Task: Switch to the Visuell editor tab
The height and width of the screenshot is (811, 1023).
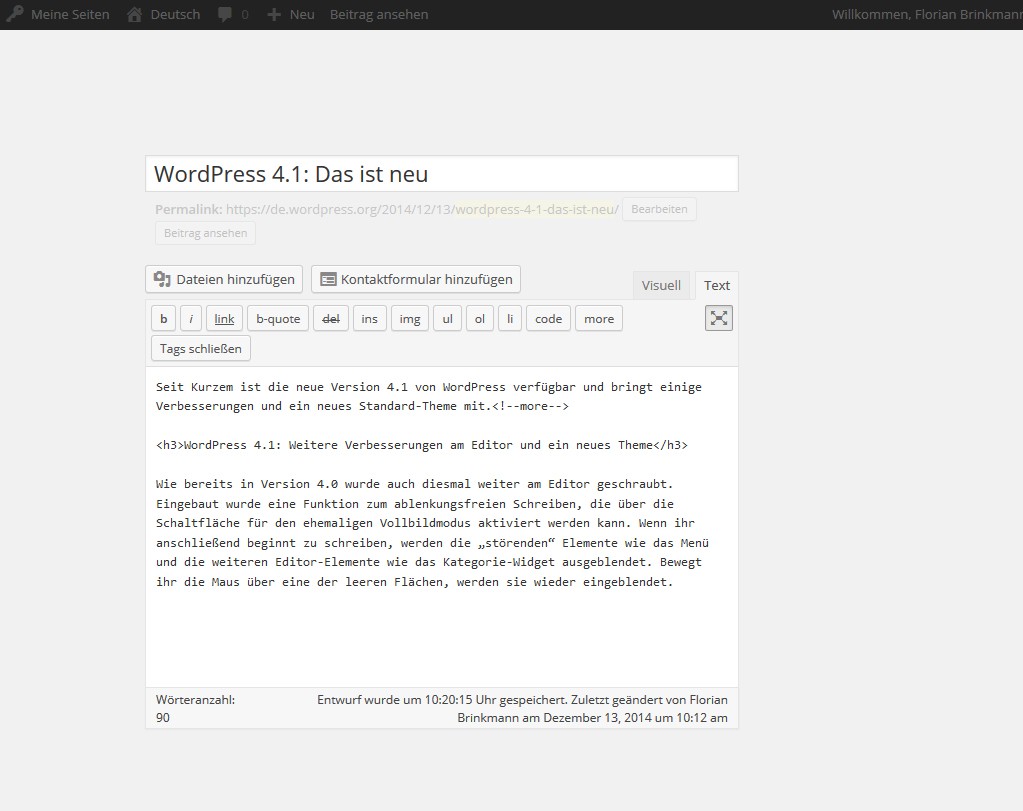Action: click(661, 285)
